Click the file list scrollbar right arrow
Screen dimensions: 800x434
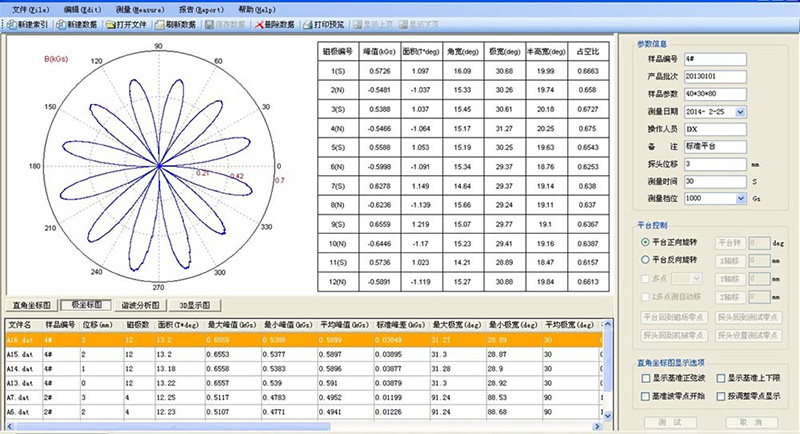coord(596,426)
